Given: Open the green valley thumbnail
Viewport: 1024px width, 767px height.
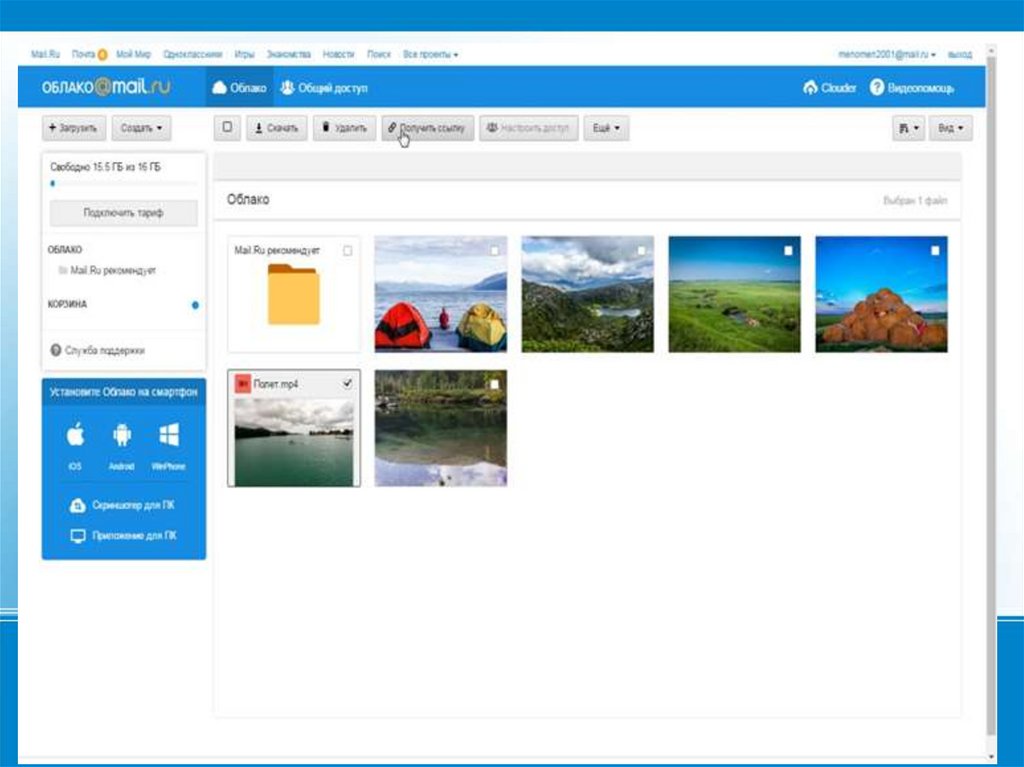Looking at the screenshot, I should pos(735,295).
